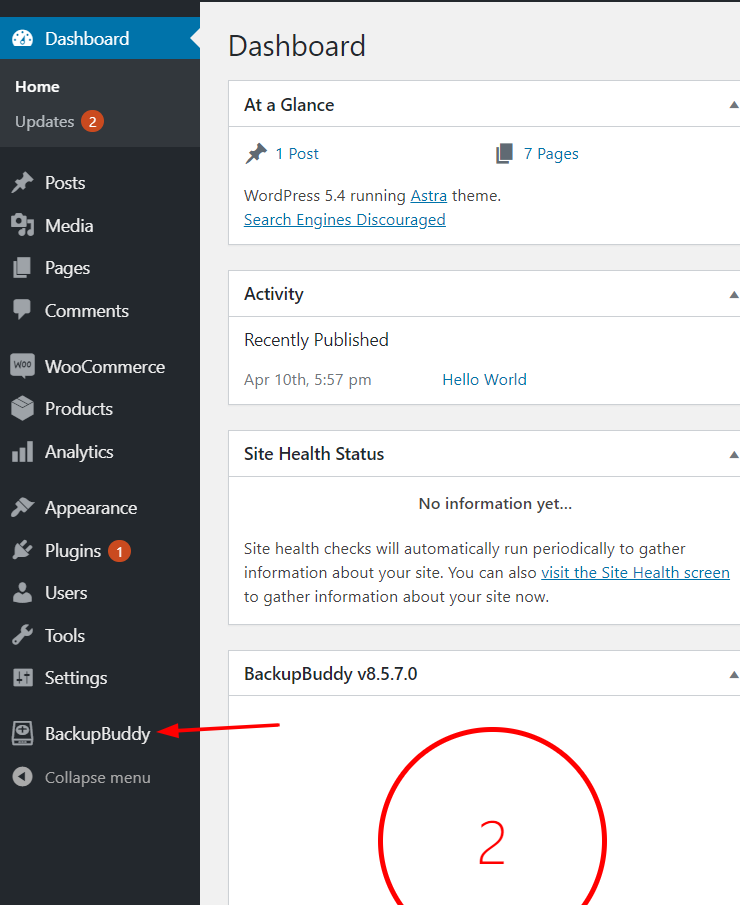
Task: Collapse the Site Health Status widget
Action: (x=734, y=455)
